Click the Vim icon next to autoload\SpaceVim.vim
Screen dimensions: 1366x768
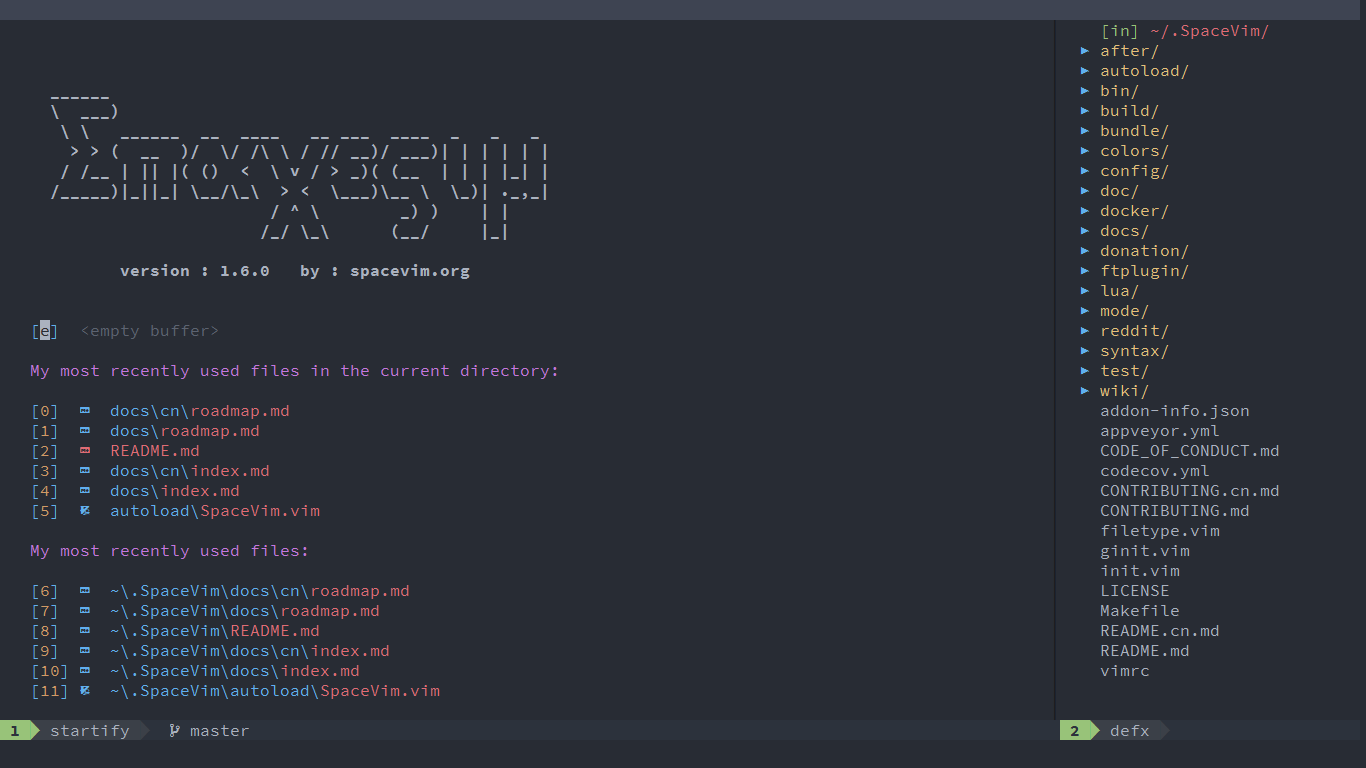85,511
